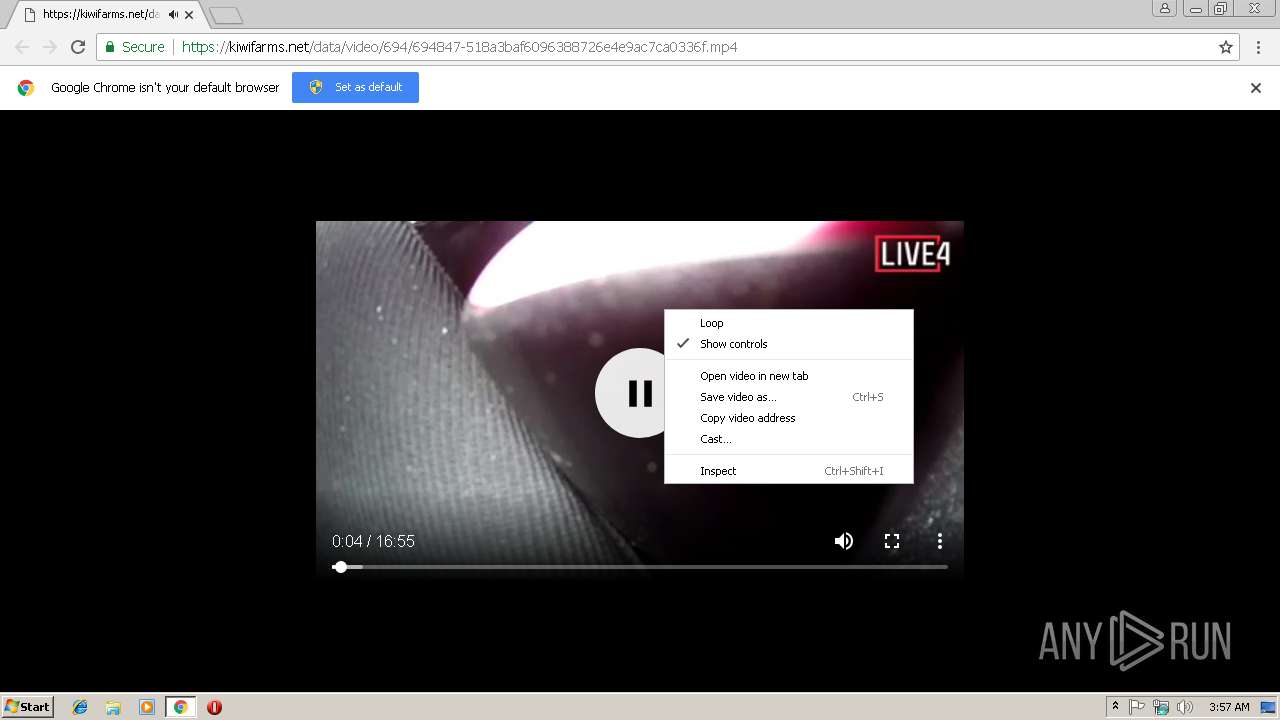This screenshot has width=1280, height=720.
Task: Click Show desktop button
Action: pyautogui.click(x=1270, y=707)
